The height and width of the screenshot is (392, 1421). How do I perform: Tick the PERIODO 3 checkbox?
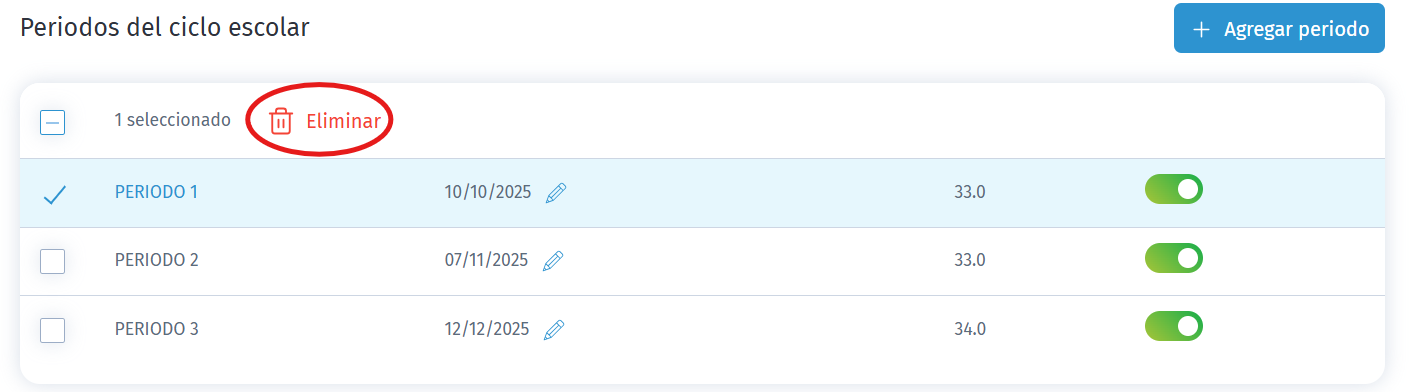coord(52,329)
